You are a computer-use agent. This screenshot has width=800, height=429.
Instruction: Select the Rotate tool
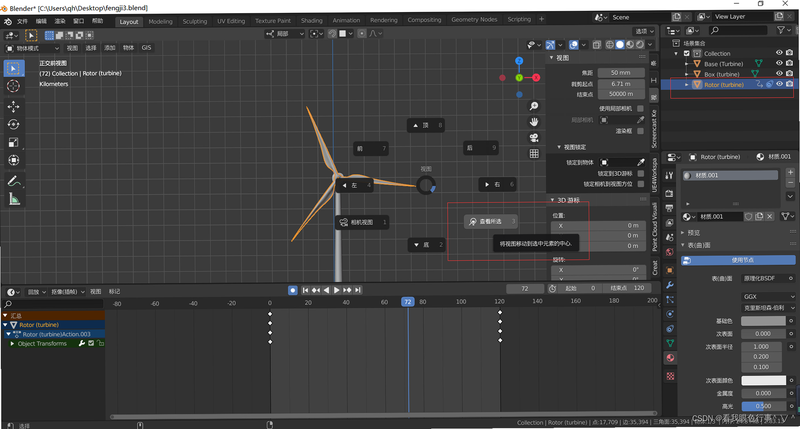[x=14, y=124]
